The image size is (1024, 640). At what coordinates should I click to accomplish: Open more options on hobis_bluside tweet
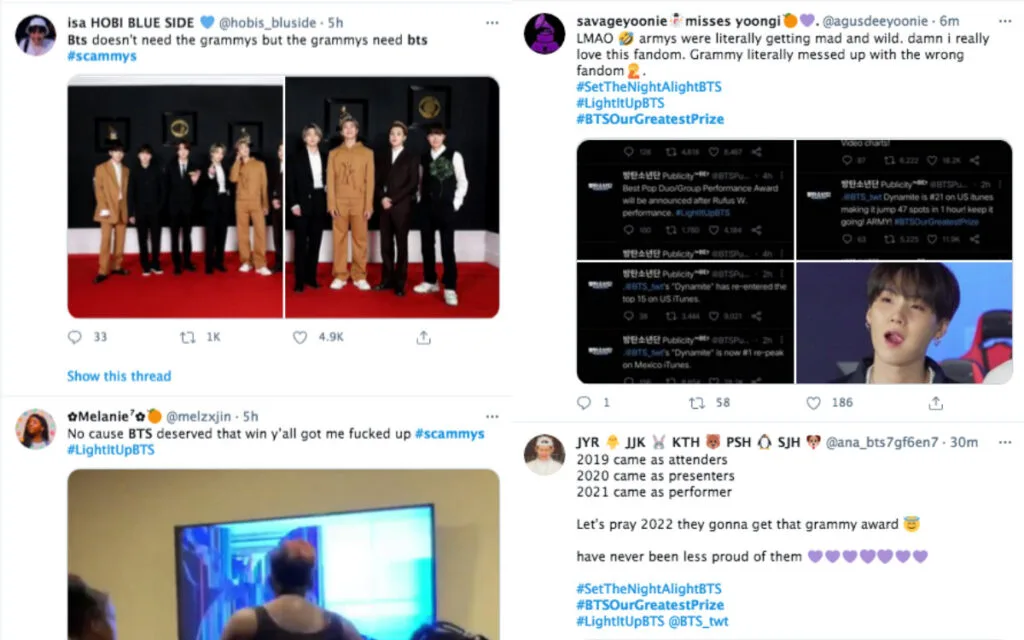click(x=492, y=23)
